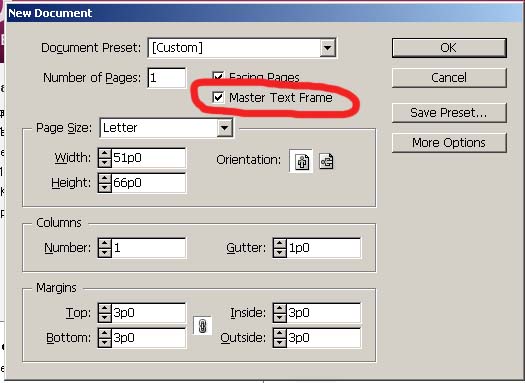The height and width of the screenshot is (383, 525).
Task: Open the Document Preset dropdown
Action: (327, 48)
